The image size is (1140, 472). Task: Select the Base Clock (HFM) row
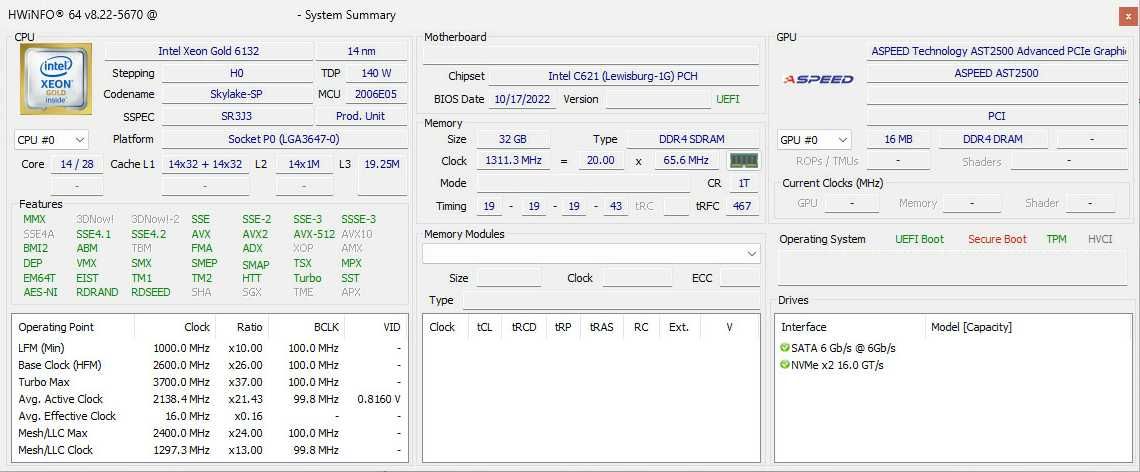point(209,365)
